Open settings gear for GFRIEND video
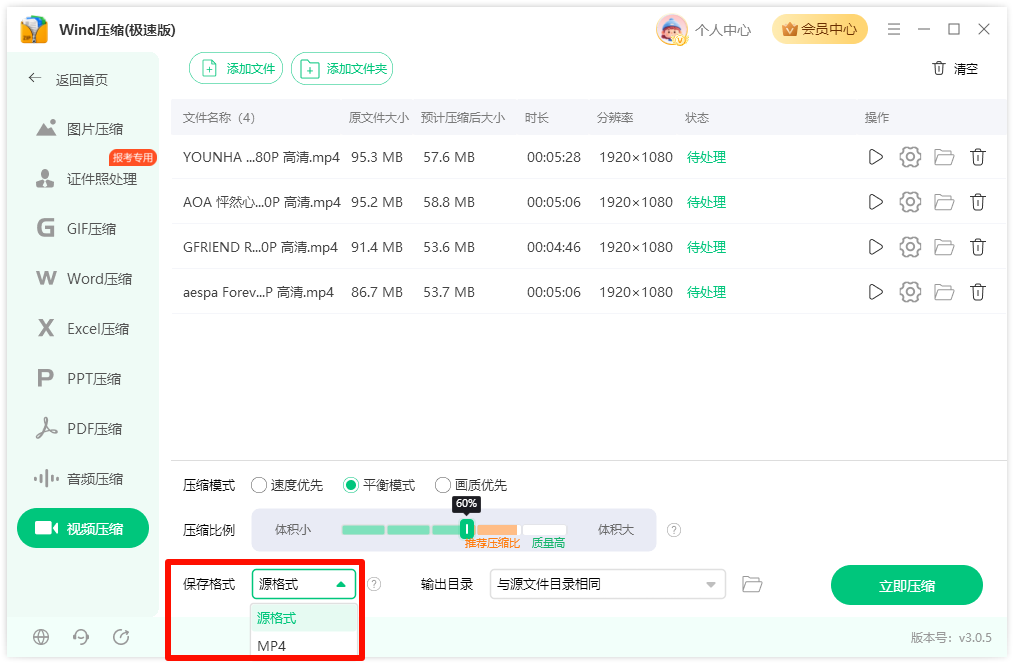This screenshot has height=664, width=1014. tap(910, 247)
